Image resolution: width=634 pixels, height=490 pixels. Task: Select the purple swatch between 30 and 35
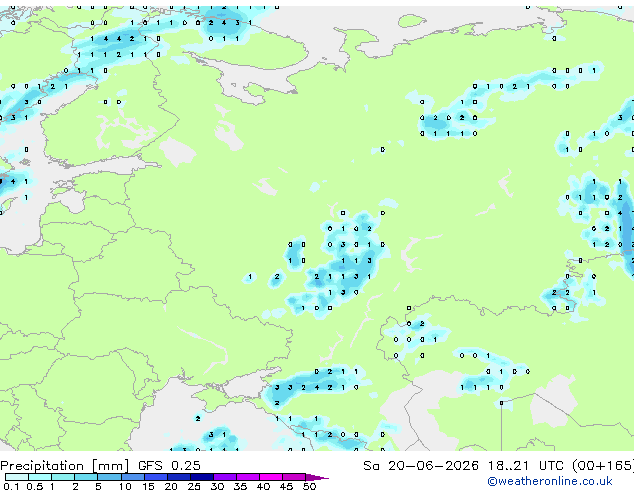[224, 477]
